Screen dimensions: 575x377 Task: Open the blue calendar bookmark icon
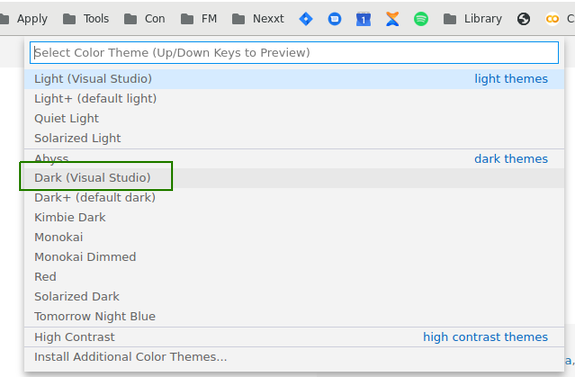[363, 19]
